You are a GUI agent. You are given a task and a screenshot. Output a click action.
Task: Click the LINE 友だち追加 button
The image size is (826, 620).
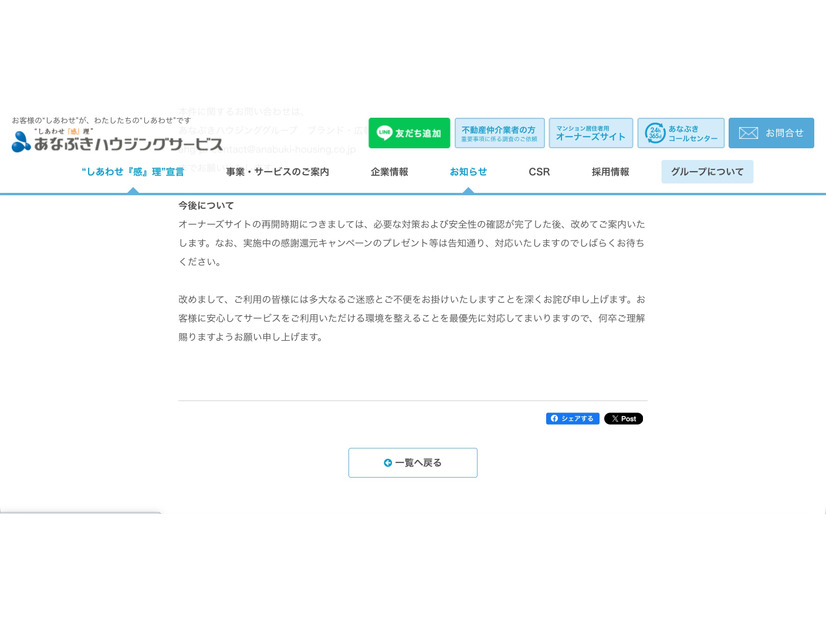(x=409, y=133)
